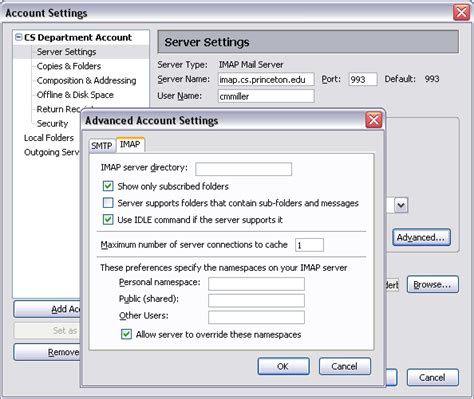Image resolution: width=474 pixels, height=399 pixels.
Task: Uncheck Allow server to override namespaces
Action: coord(126,334)
